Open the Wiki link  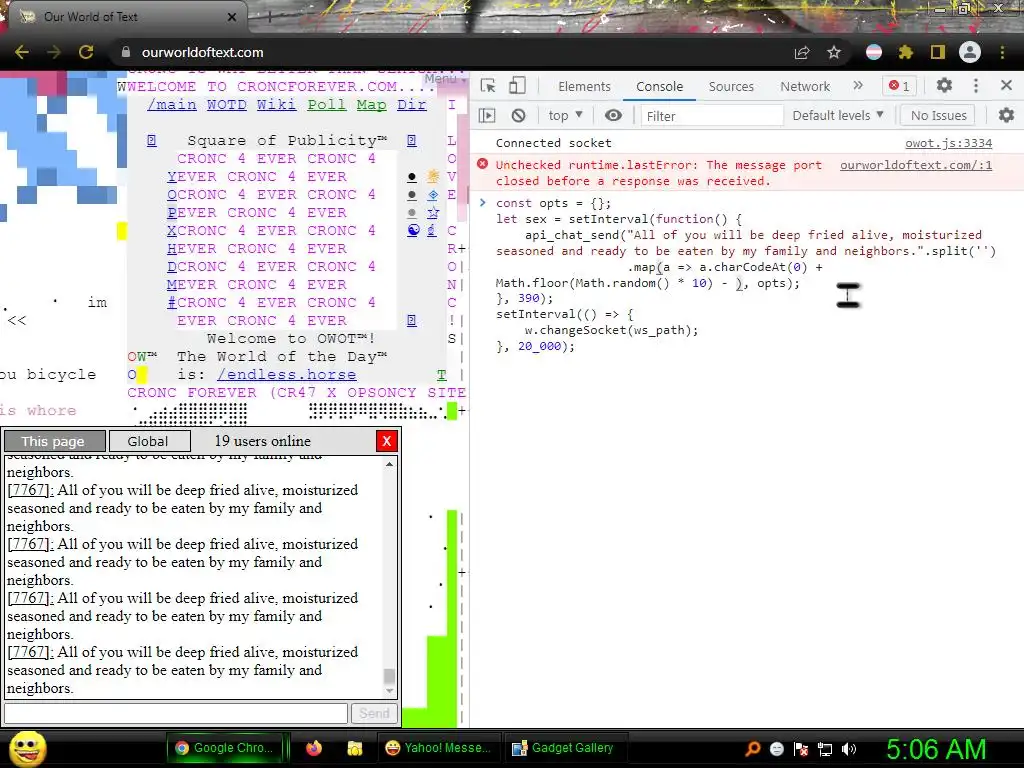276,104
